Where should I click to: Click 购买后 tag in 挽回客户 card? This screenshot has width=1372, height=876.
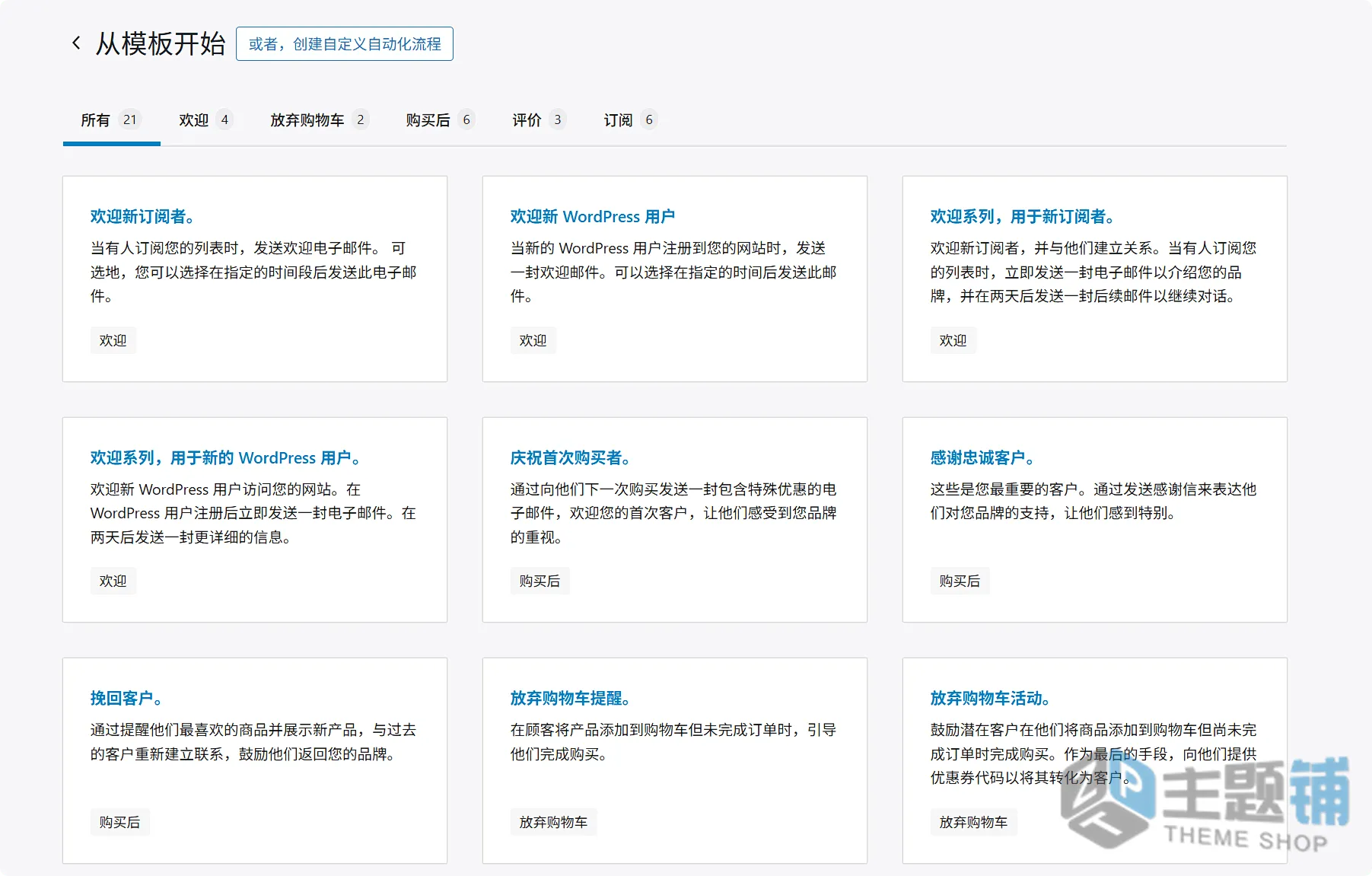120,822
